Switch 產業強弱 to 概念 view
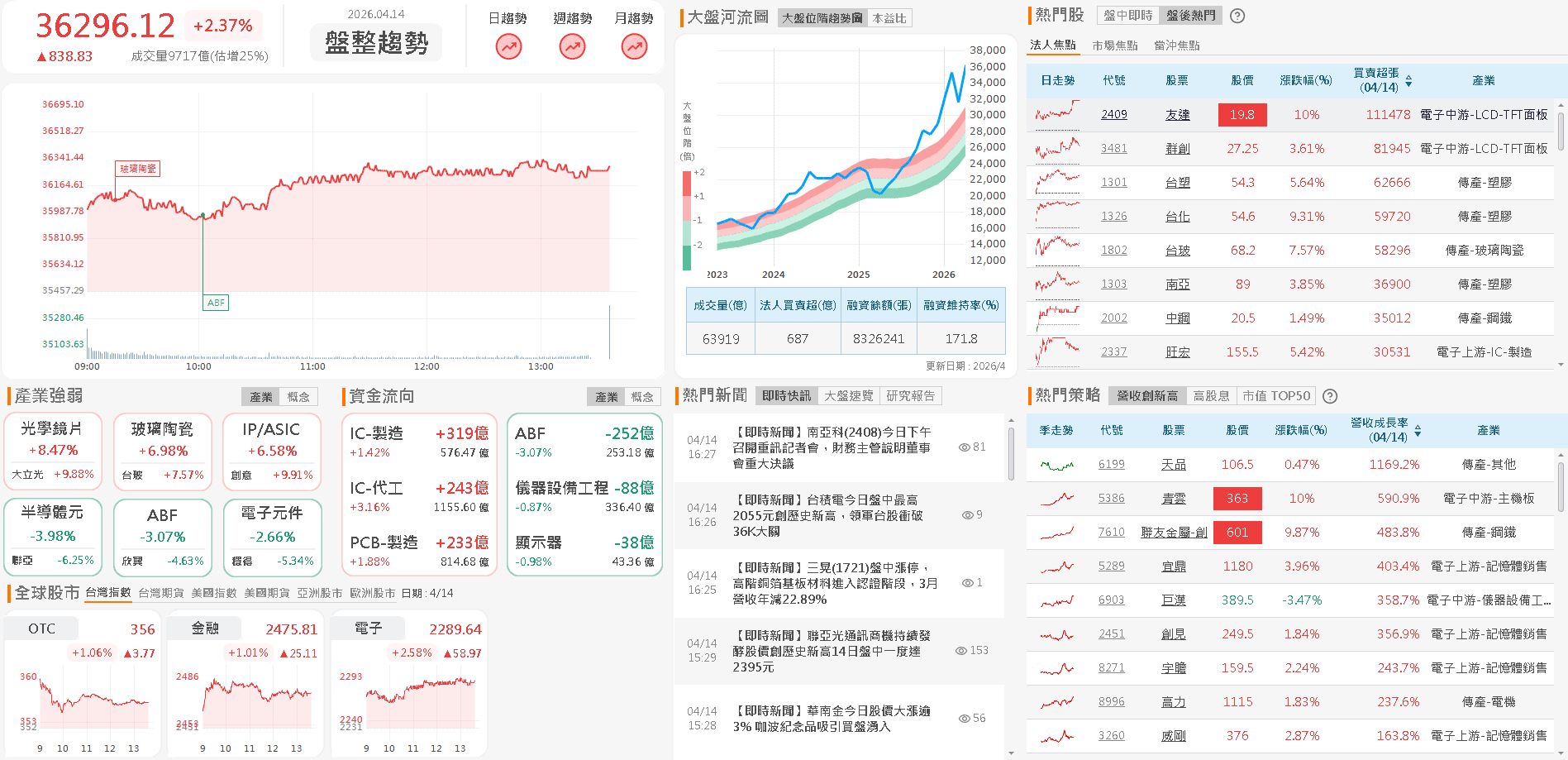 tap(298, 397)
